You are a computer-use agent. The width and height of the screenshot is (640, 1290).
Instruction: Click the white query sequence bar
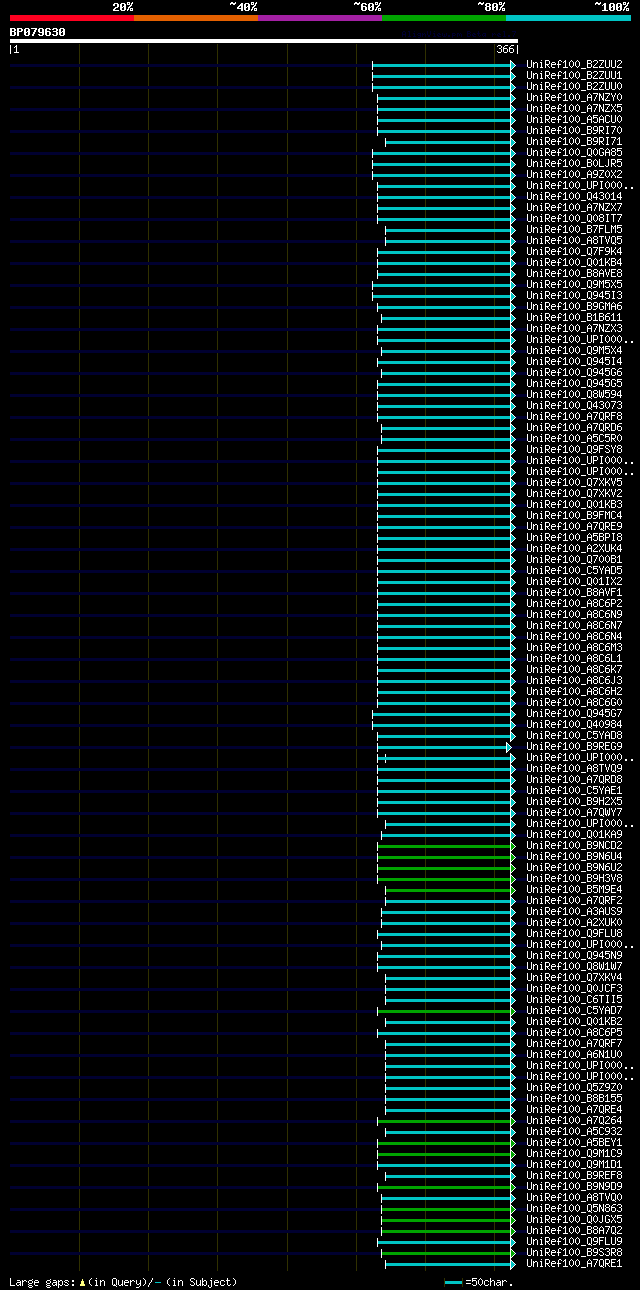pos(264,41)
